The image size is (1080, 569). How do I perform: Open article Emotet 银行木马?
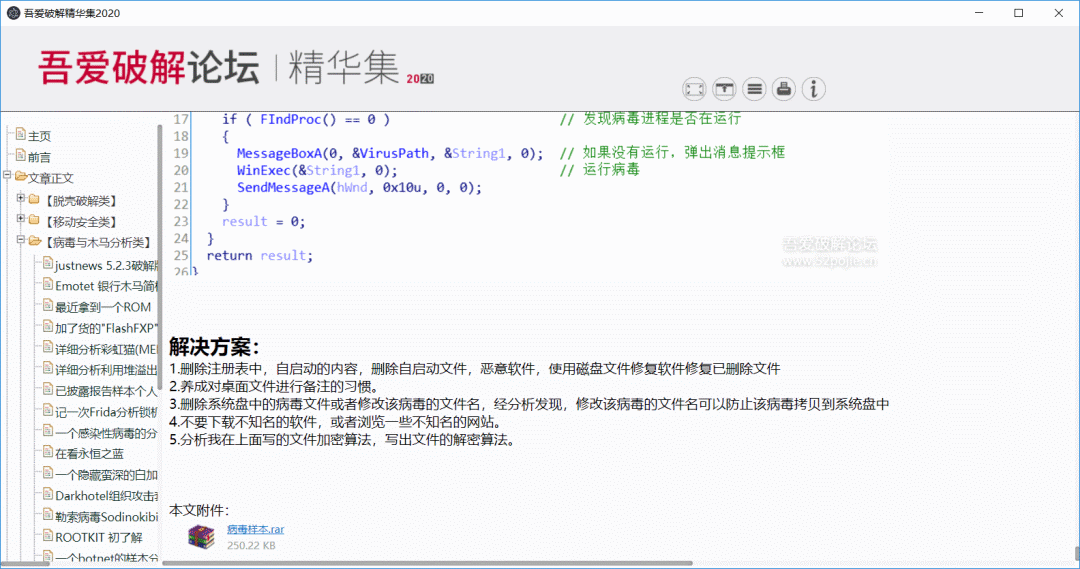click(106, 286)
